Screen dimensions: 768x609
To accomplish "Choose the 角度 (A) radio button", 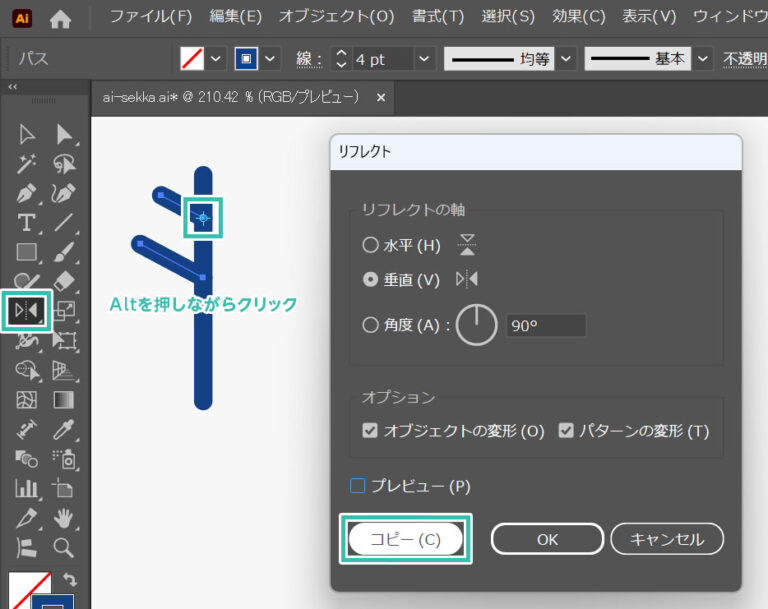I will pyautogui.click(x=370, y=324).
